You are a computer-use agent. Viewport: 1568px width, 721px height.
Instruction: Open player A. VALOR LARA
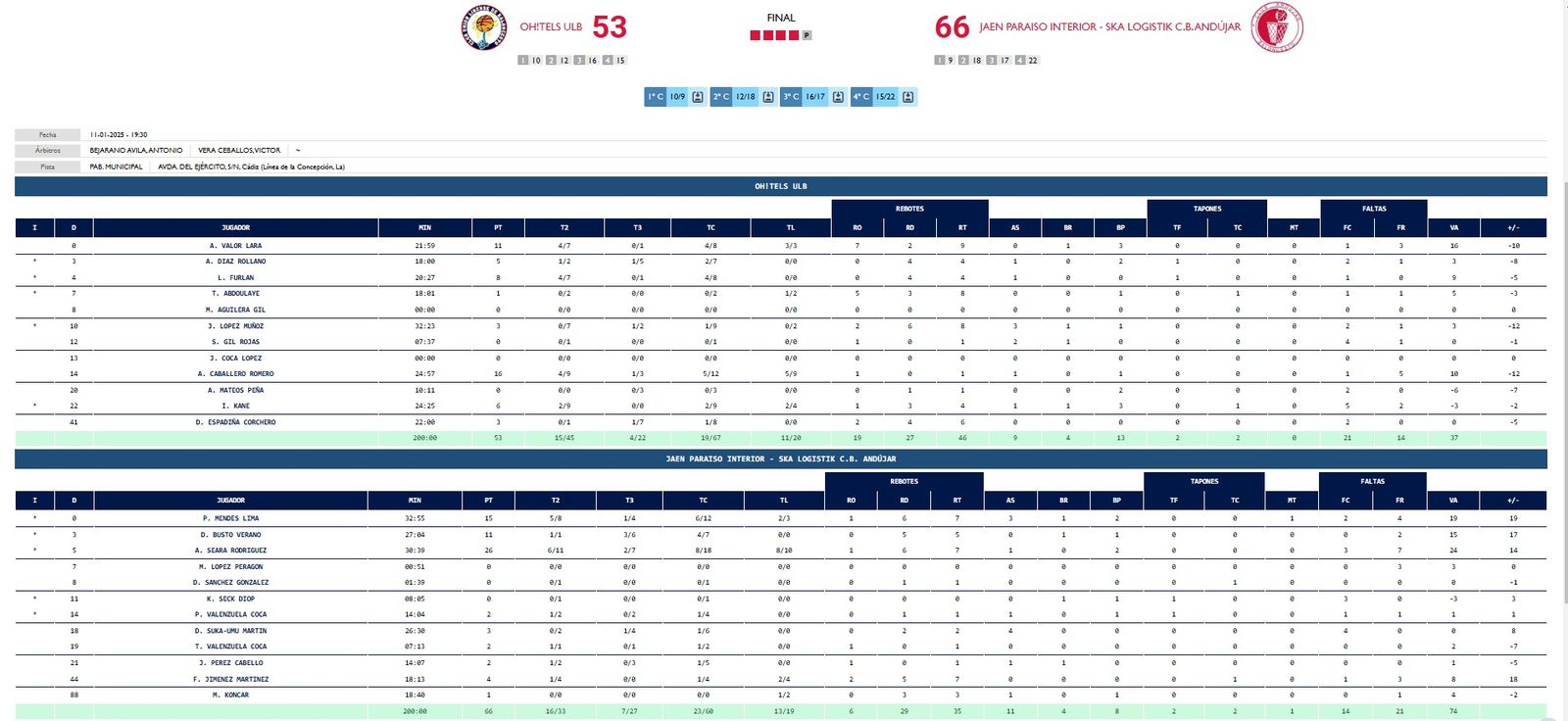tap(235, 246)
